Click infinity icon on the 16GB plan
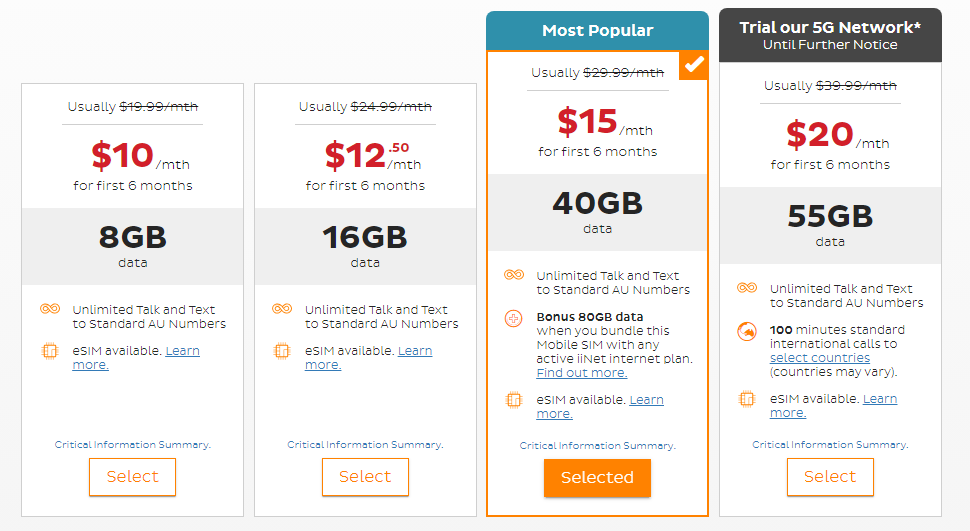Viewport: 970px width, 531px height. point(281,310)
